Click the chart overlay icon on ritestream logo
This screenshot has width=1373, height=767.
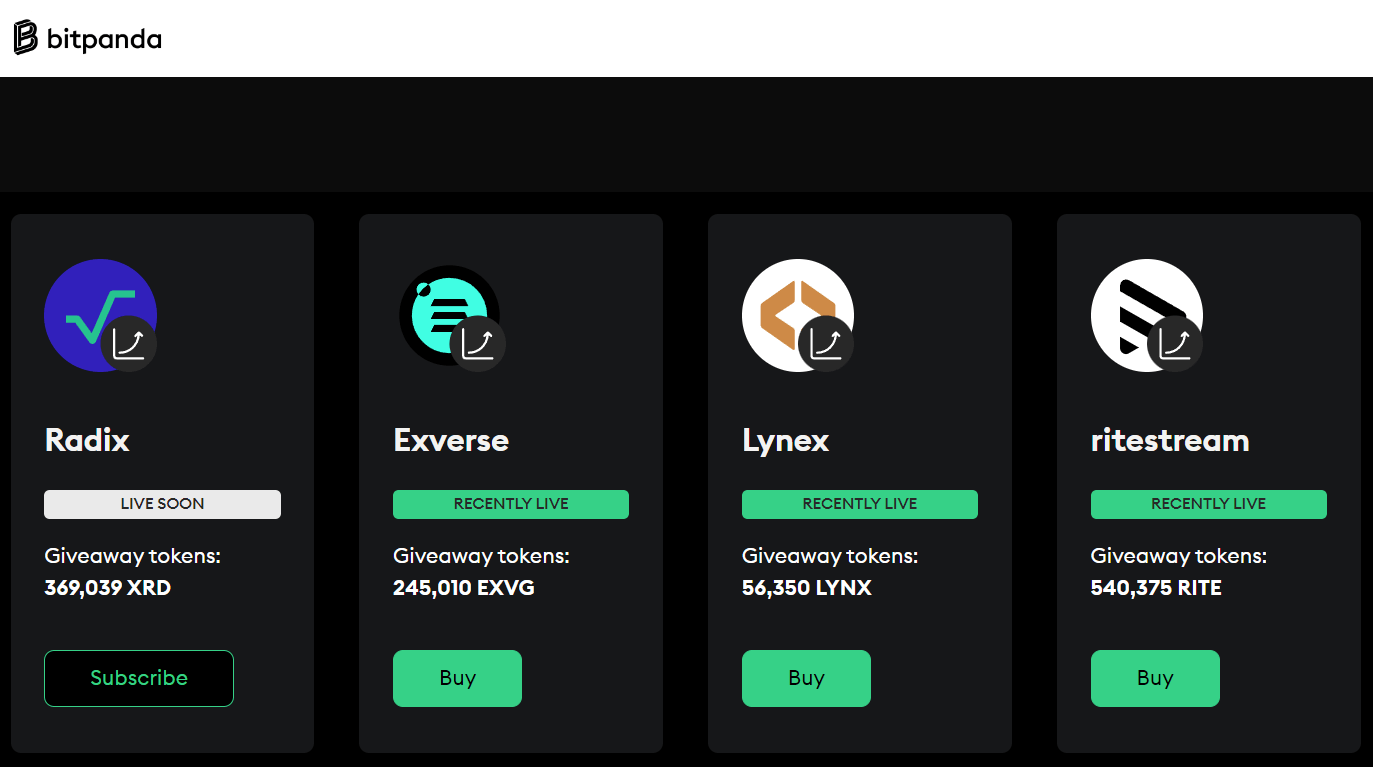pyautogui.click(x=1175, y=343)
